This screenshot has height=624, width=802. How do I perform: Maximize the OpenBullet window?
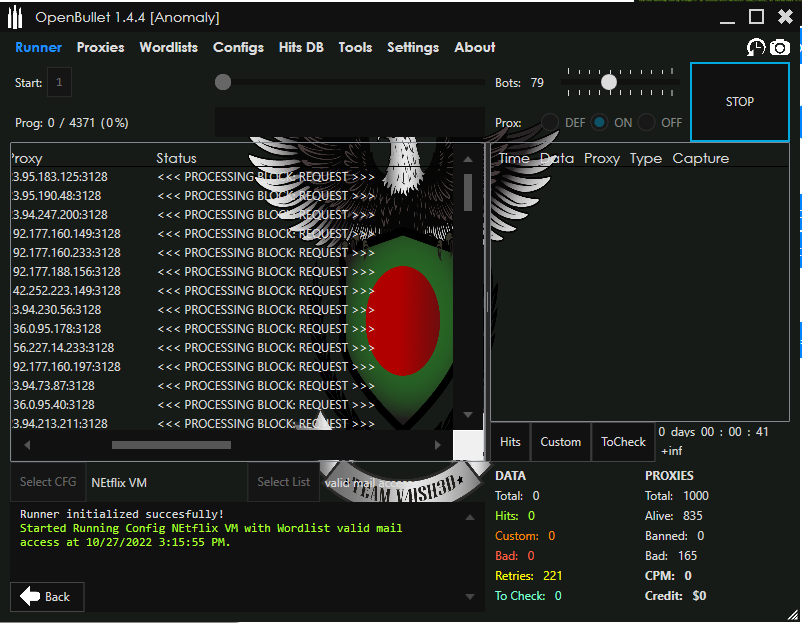(756, 17)
